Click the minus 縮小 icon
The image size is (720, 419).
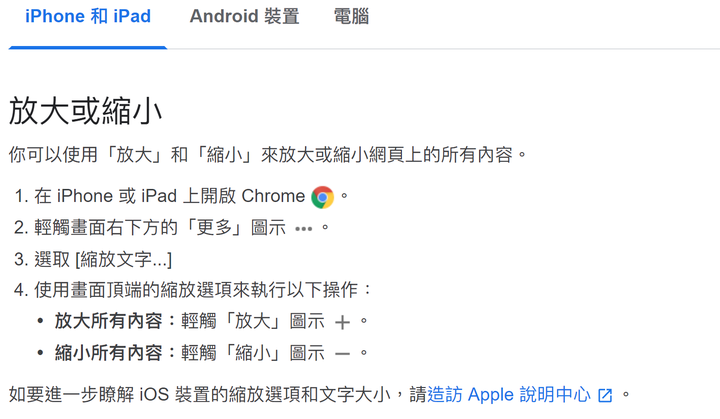click(342, 354)
